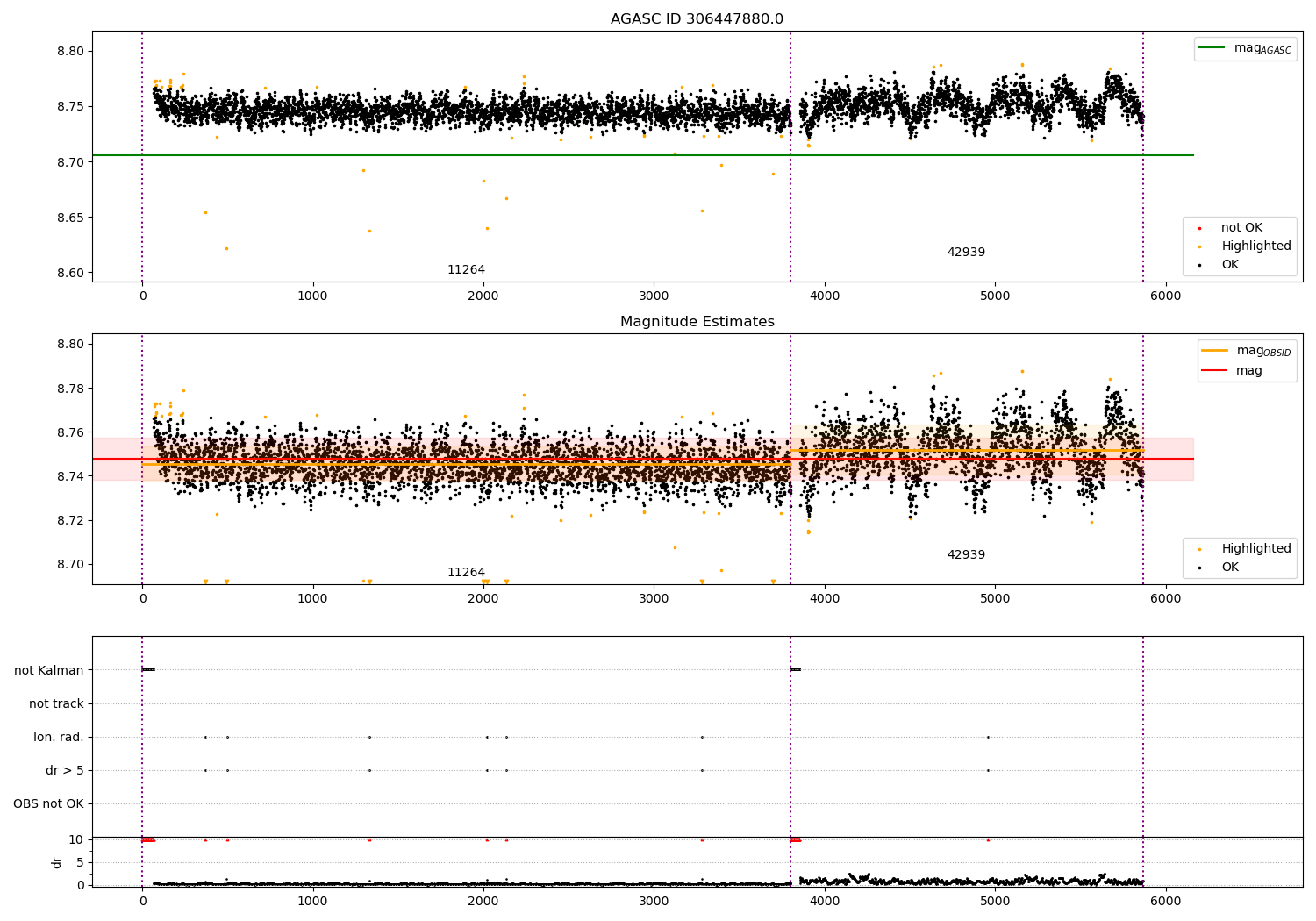Click the rotated 'dr' axis label
The width and height of the screenshot is (1316, 921).
tap(57, 862)
